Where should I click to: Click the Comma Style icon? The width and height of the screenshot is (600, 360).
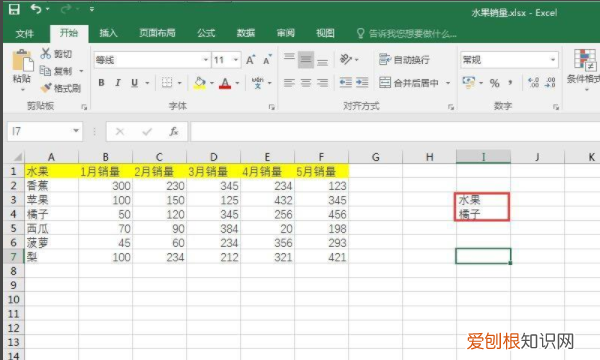(x=510, y=83)
